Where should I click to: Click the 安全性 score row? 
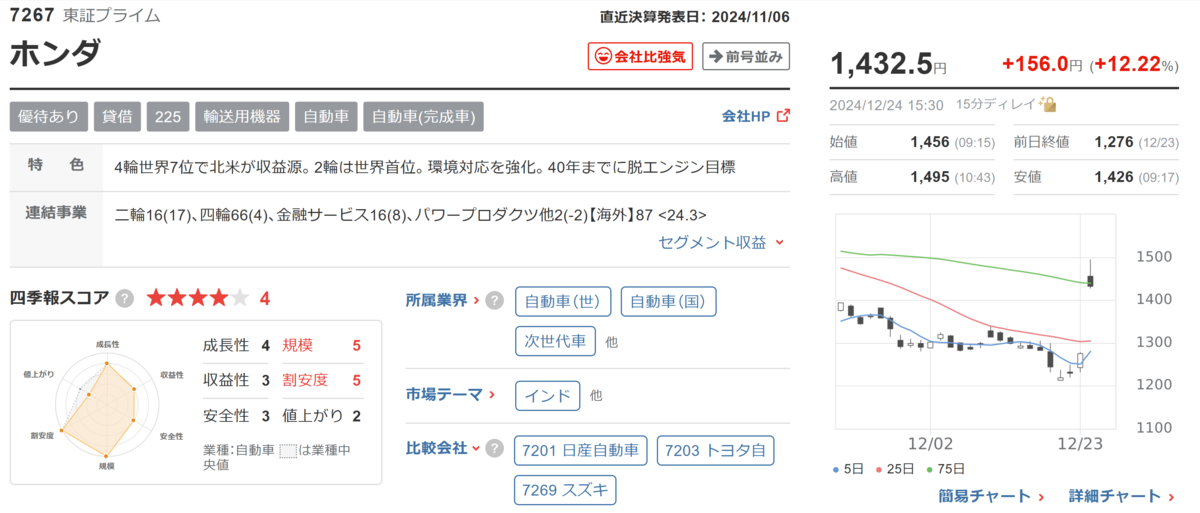pyautogui.click(x=236, y=416)
